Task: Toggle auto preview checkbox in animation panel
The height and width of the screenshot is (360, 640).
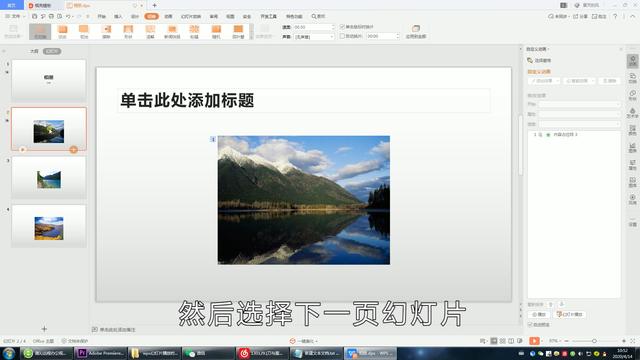Action: click(x=530, y=324)
